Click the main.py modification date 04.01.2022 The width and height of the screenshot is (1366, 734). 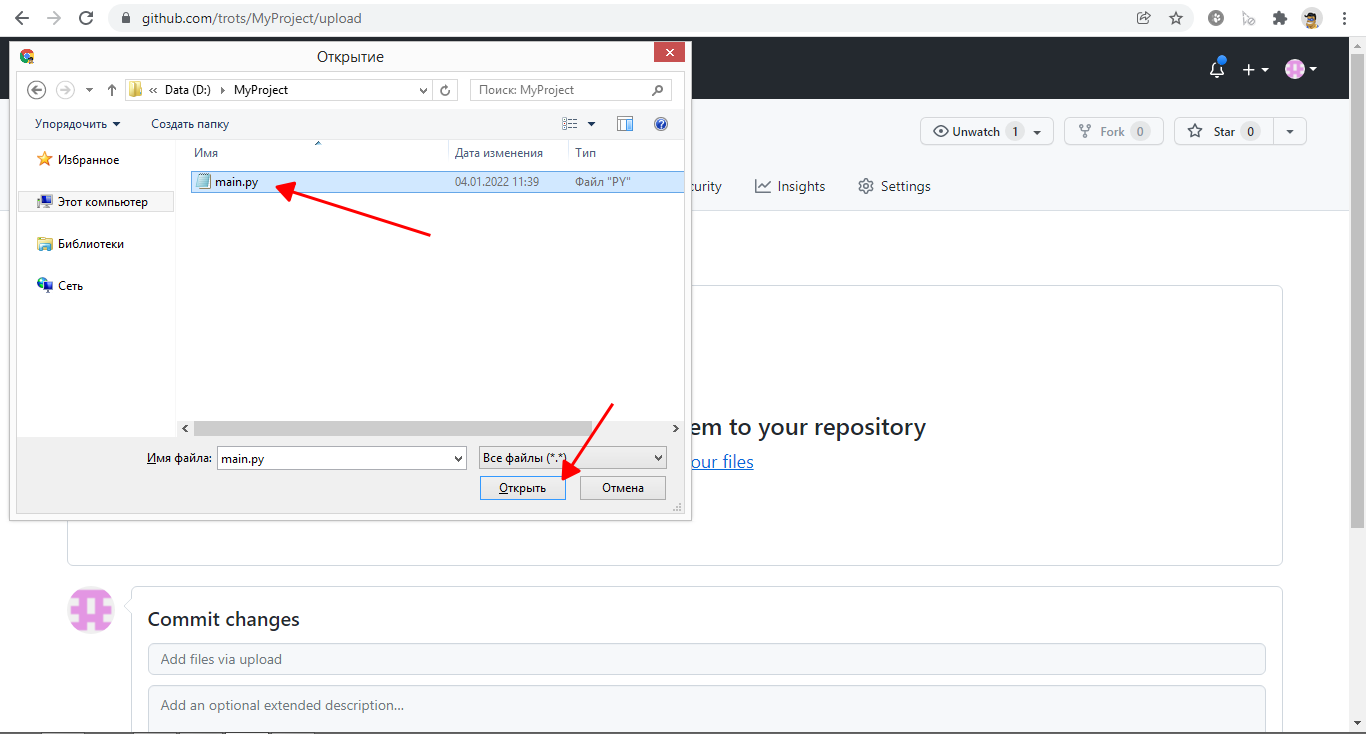[x=497, y=182]
